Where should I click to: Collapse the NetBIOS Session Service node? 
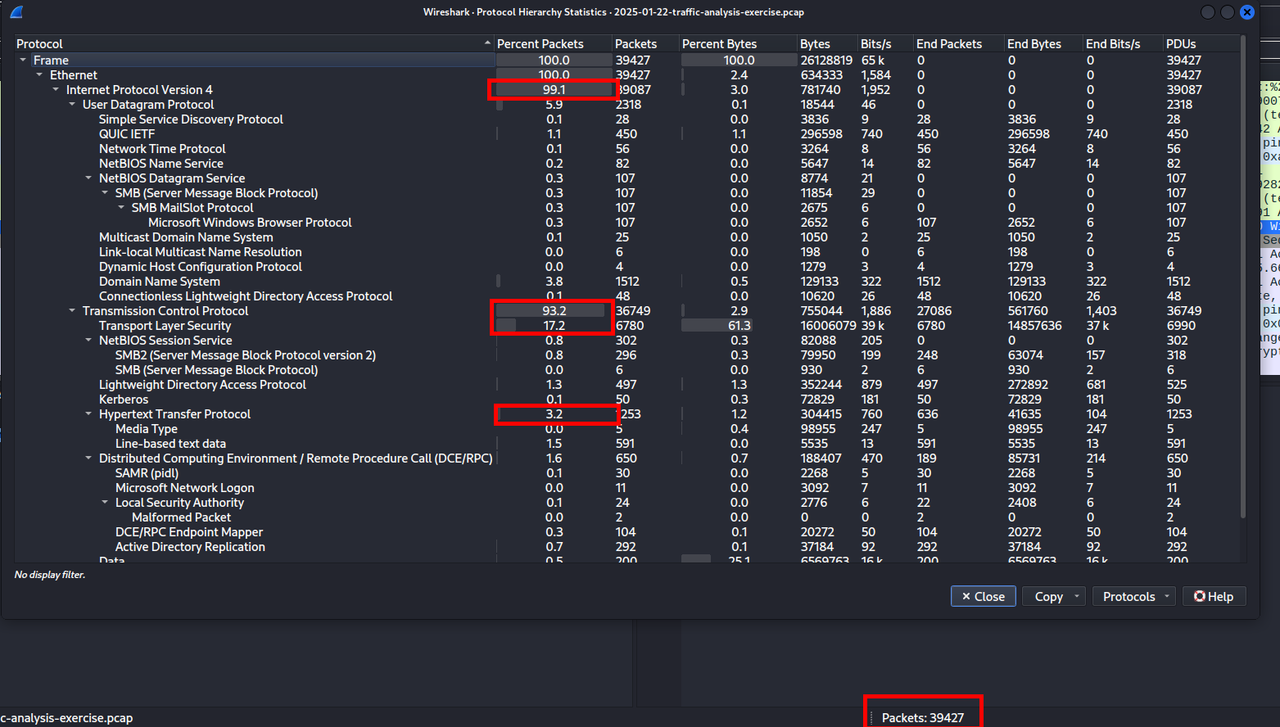click(88, 341)
